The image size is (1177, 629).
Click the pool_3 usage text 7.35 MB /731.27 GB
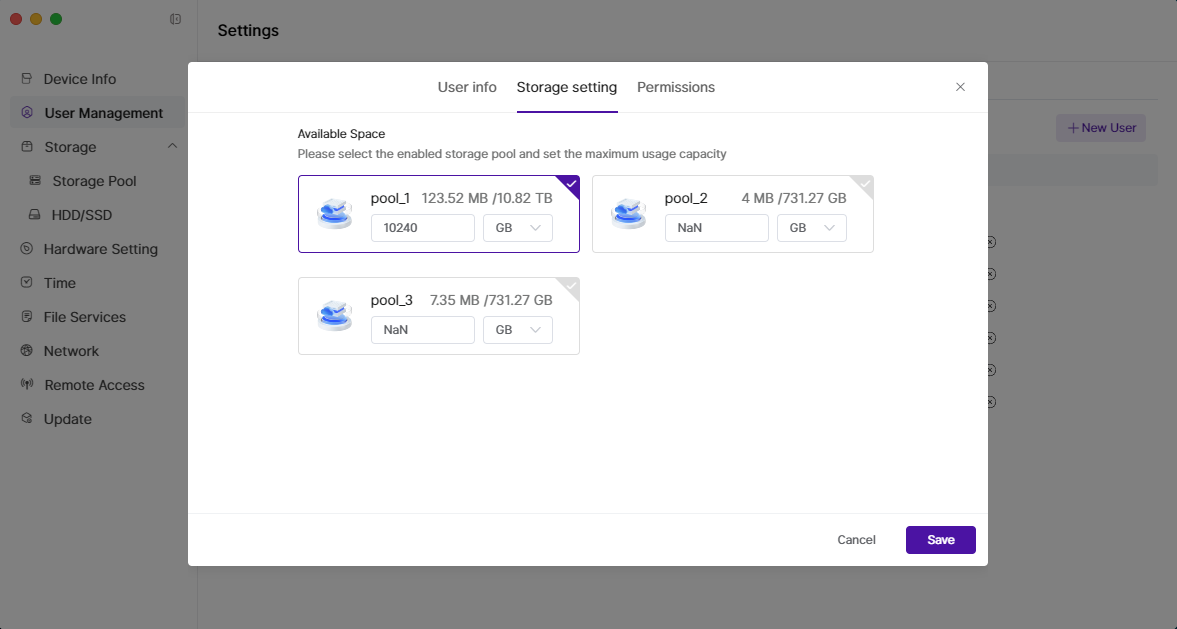click(491, 300)
